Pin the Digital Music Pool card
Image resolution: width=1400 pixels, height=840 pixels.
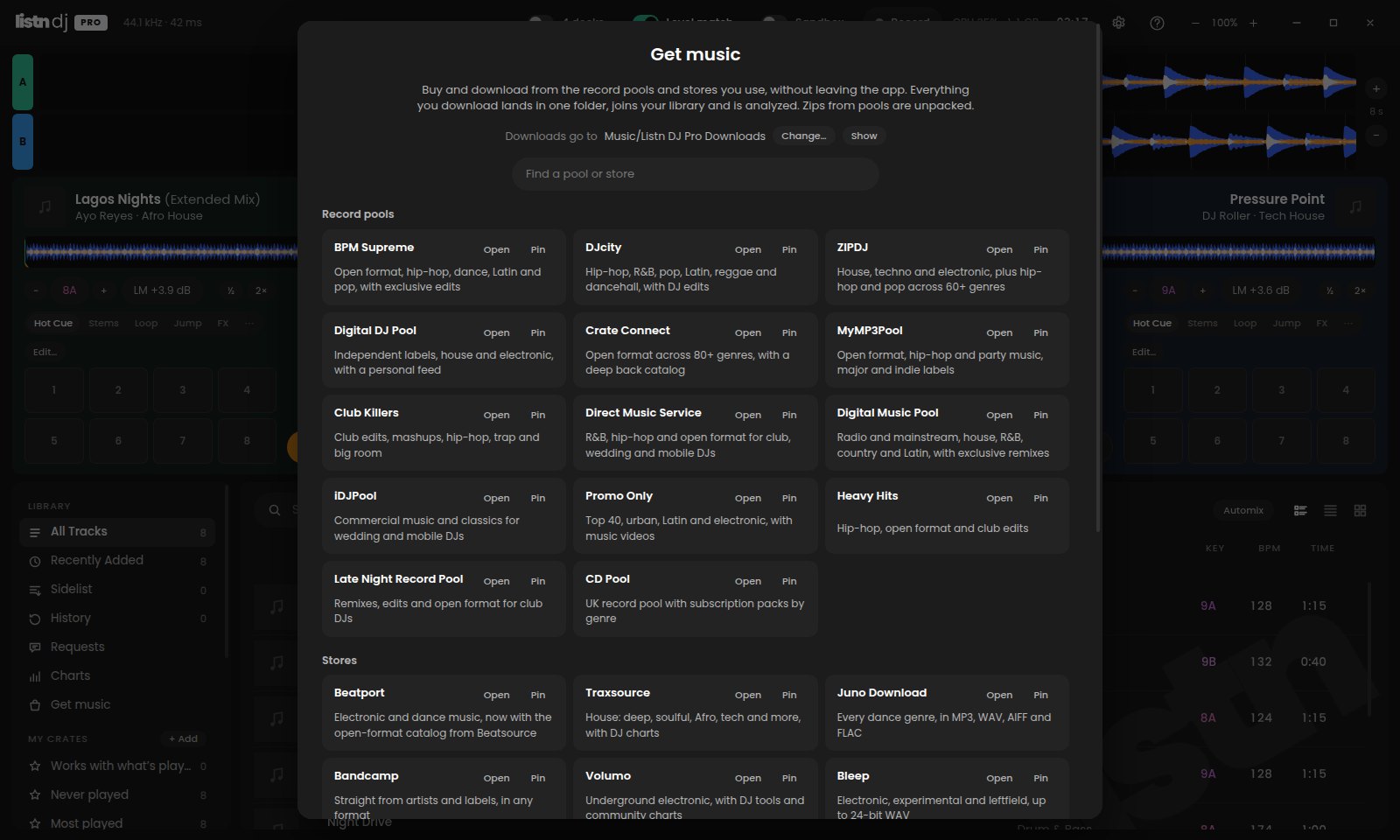[x=1040, y=415]
